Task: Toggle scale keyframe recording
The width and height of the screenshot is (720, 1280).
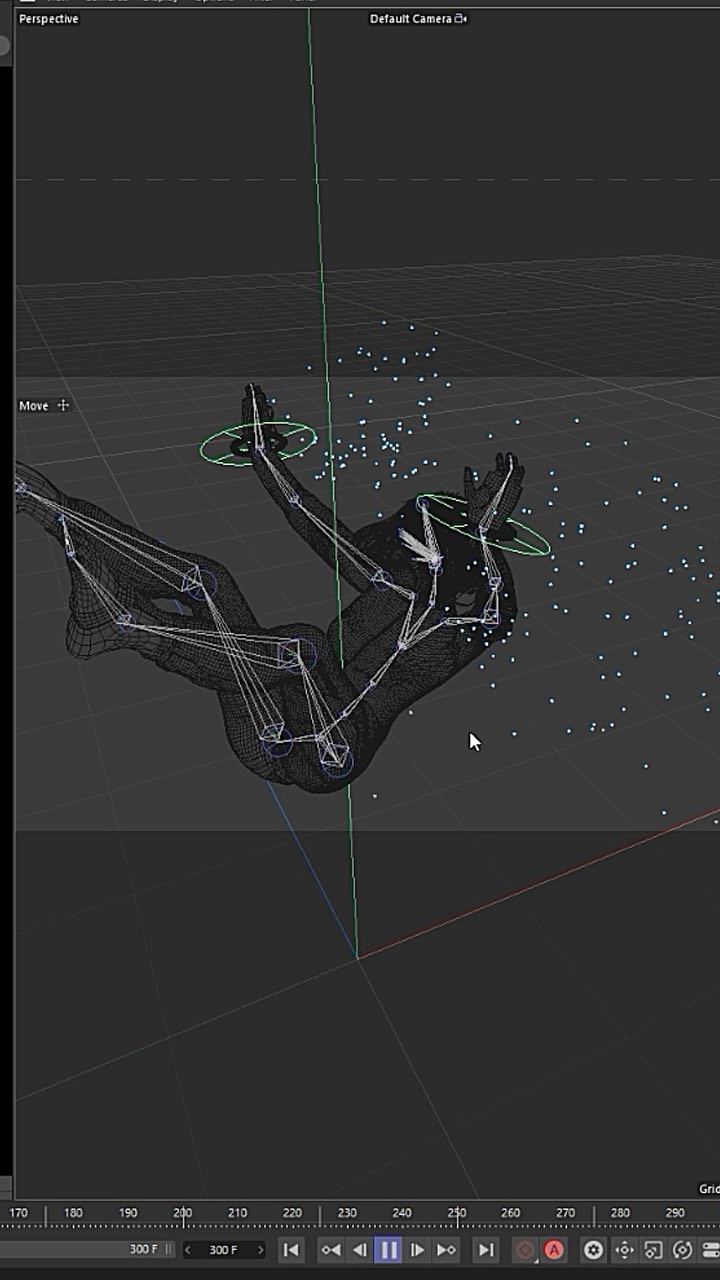Action: coord(653,1249)
